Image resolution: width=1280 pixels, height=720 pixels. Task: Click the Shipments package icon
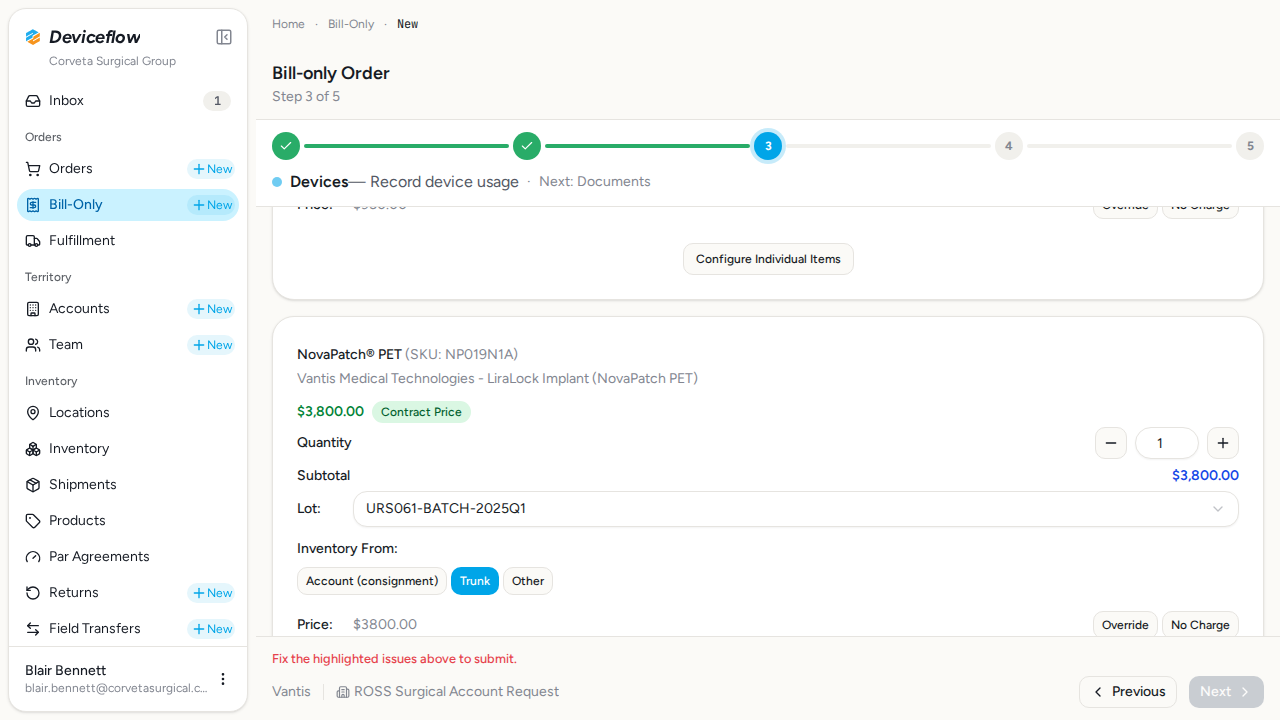pyautogui.click(x=33, y=485)
